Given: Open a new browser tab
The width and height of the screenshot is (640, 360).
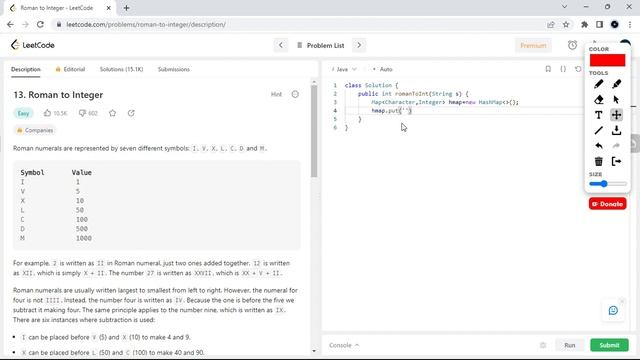Looking at the screenshot, I should [126, 8].
